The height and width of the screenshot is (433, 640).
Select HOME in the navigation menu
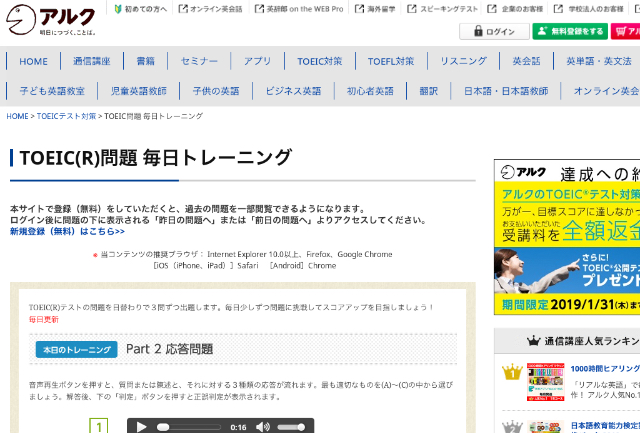33,61
